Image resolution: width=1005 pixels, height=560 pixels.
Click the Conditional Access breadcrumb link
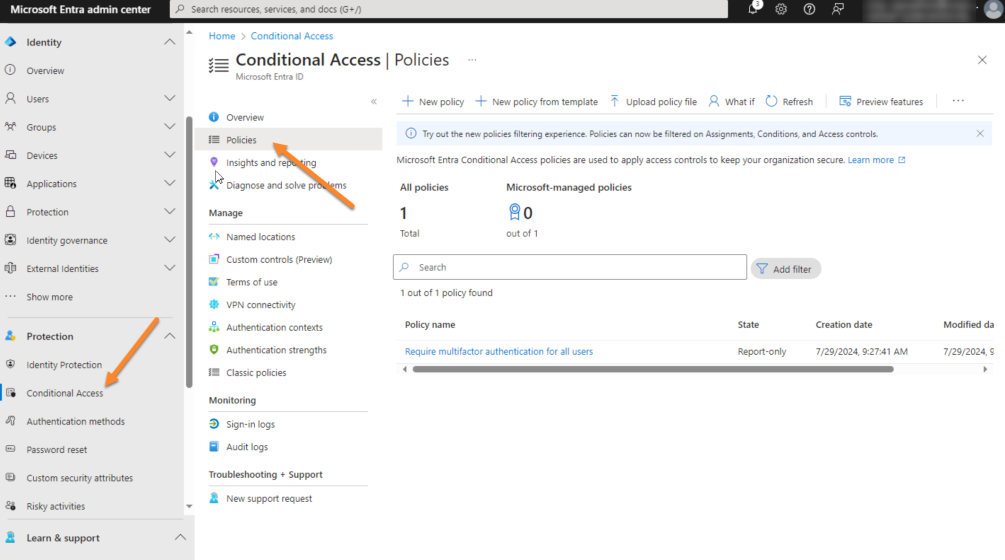pos(292,36)
